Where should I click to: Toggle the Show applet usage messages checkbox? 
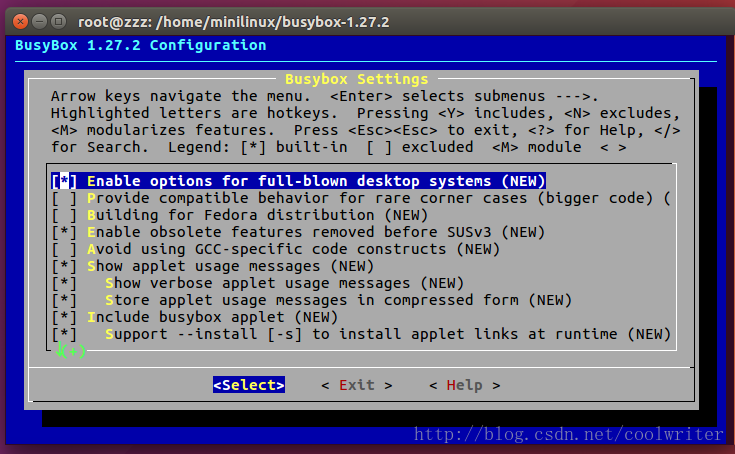click(64, 266)
